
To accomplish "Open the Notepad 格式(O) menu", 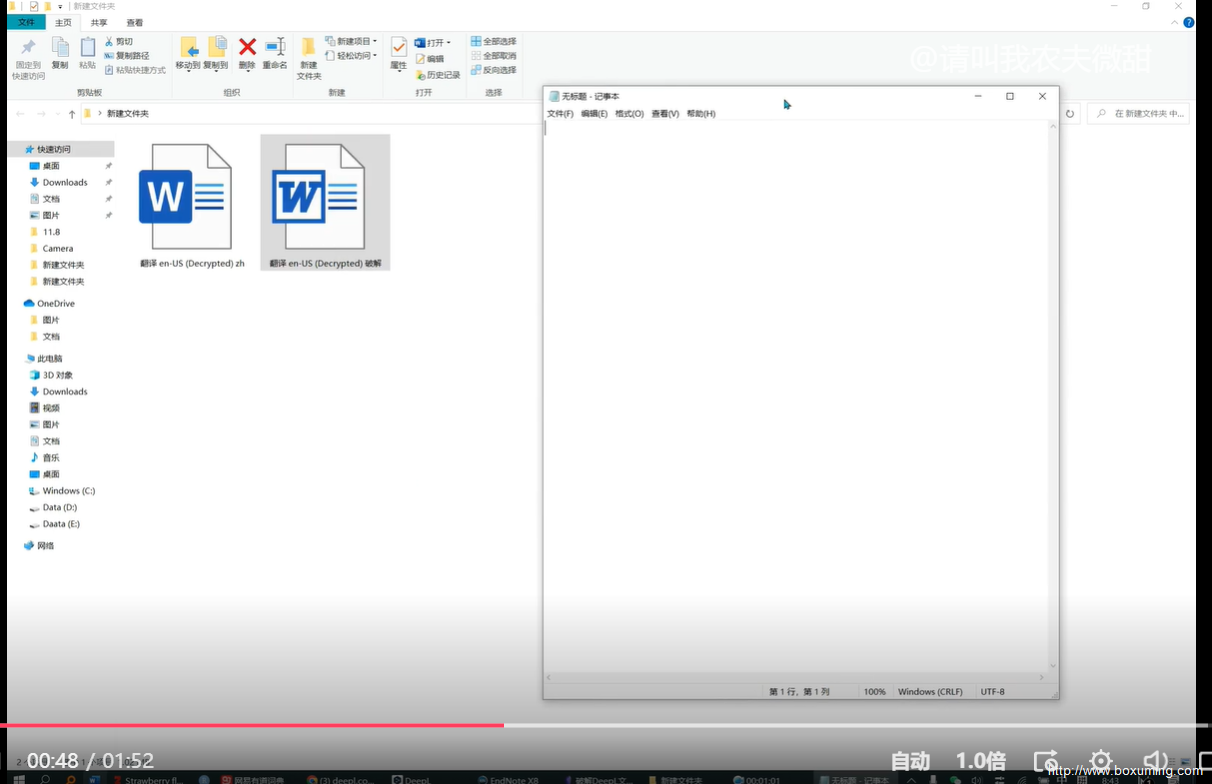I will (x=629, y=114).
